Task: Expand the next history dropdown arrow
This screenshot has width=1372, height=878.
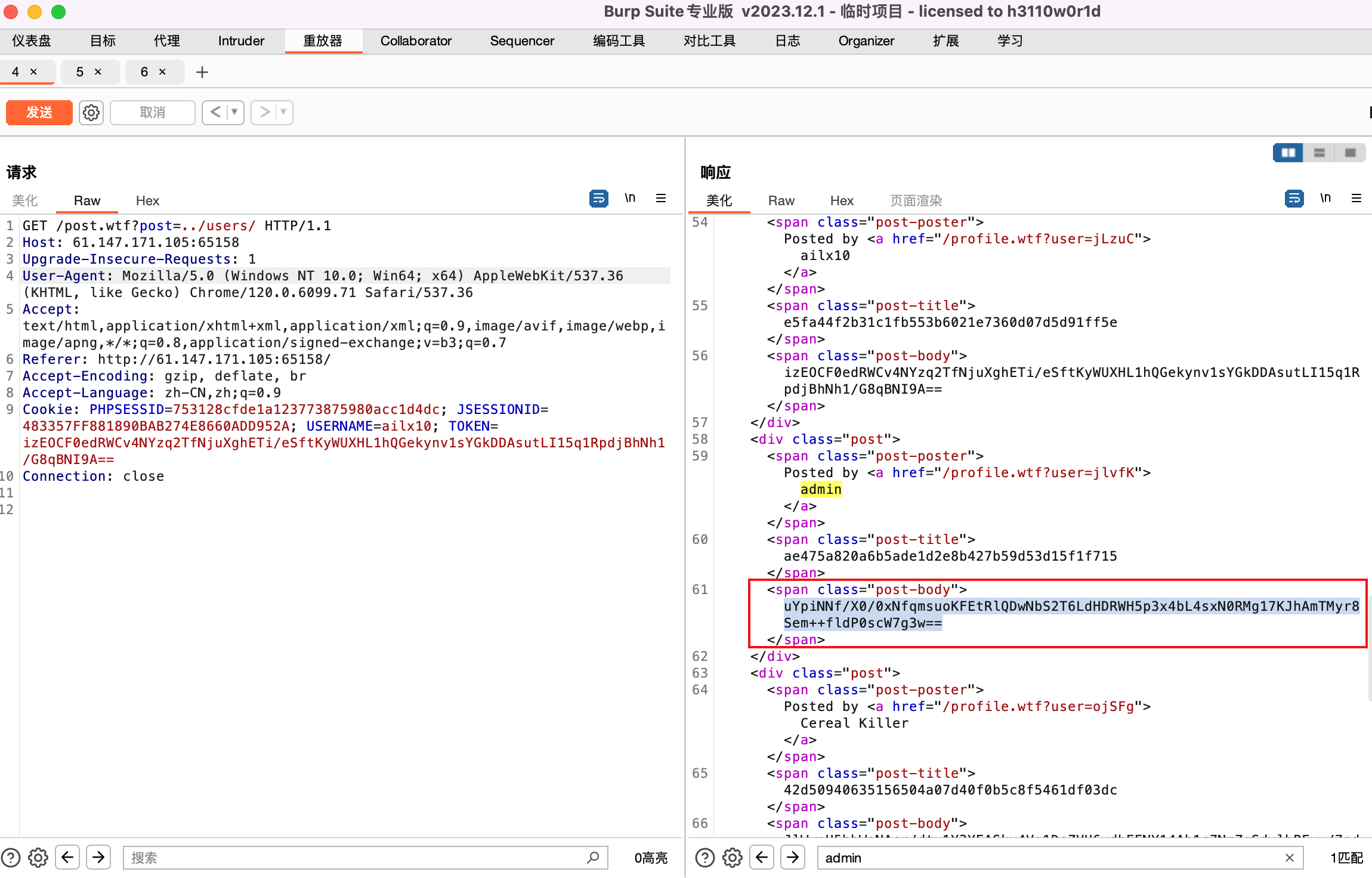Action: coord(283,112)
